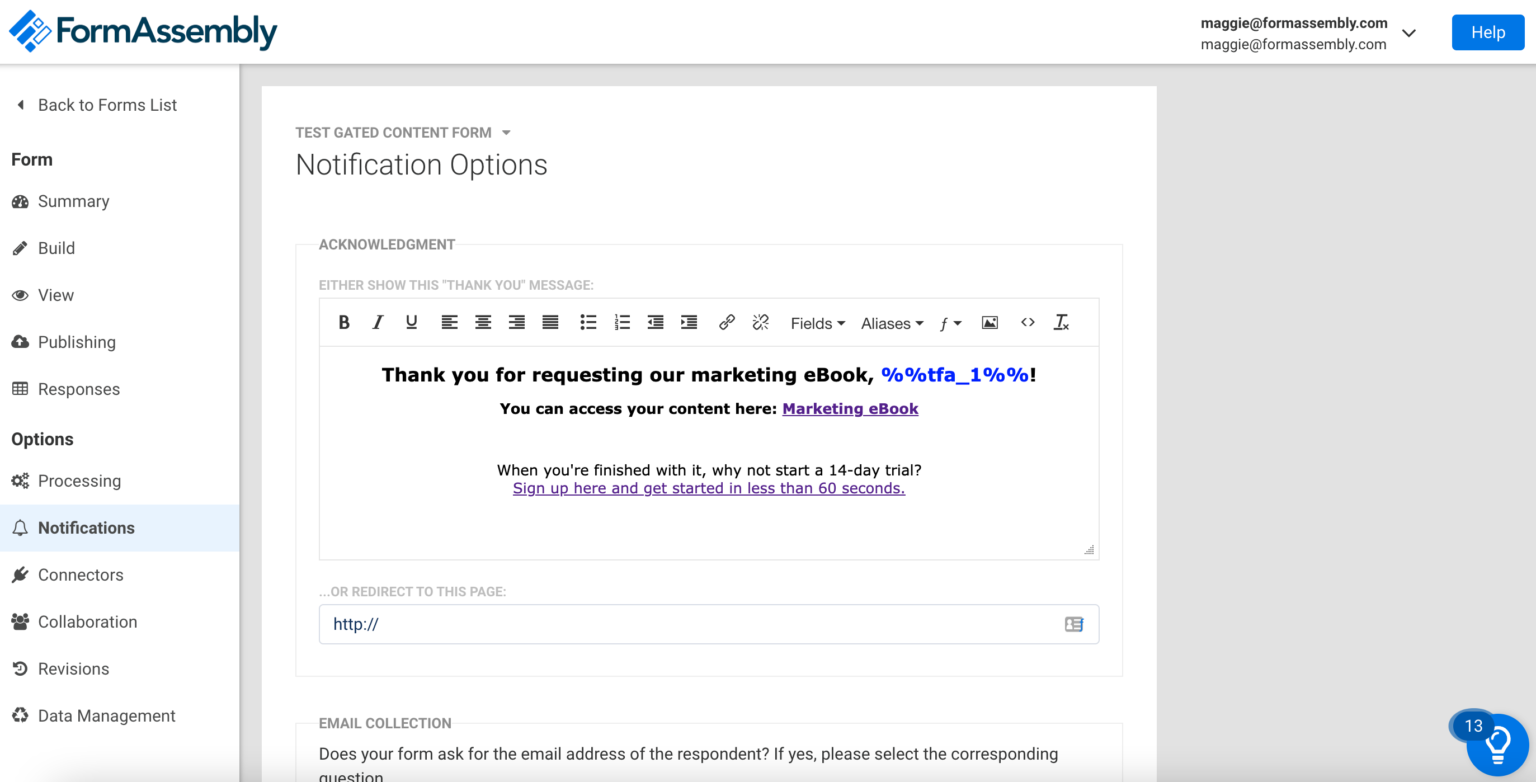Click the Marketing eBook link in message
The image size is (1536, 782).
click(850, 409)
